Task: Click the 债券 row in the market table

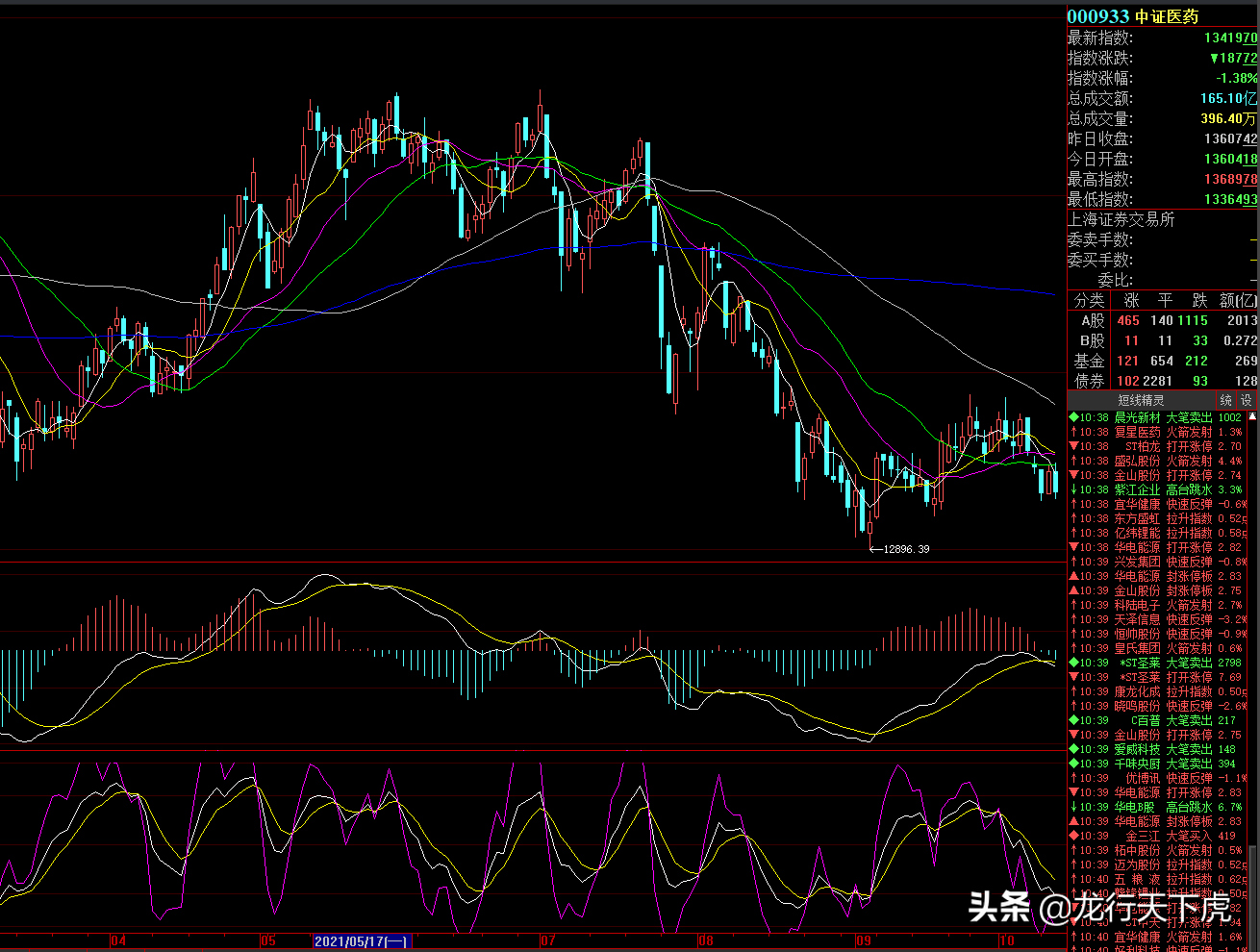Action: coord(1163,381)
